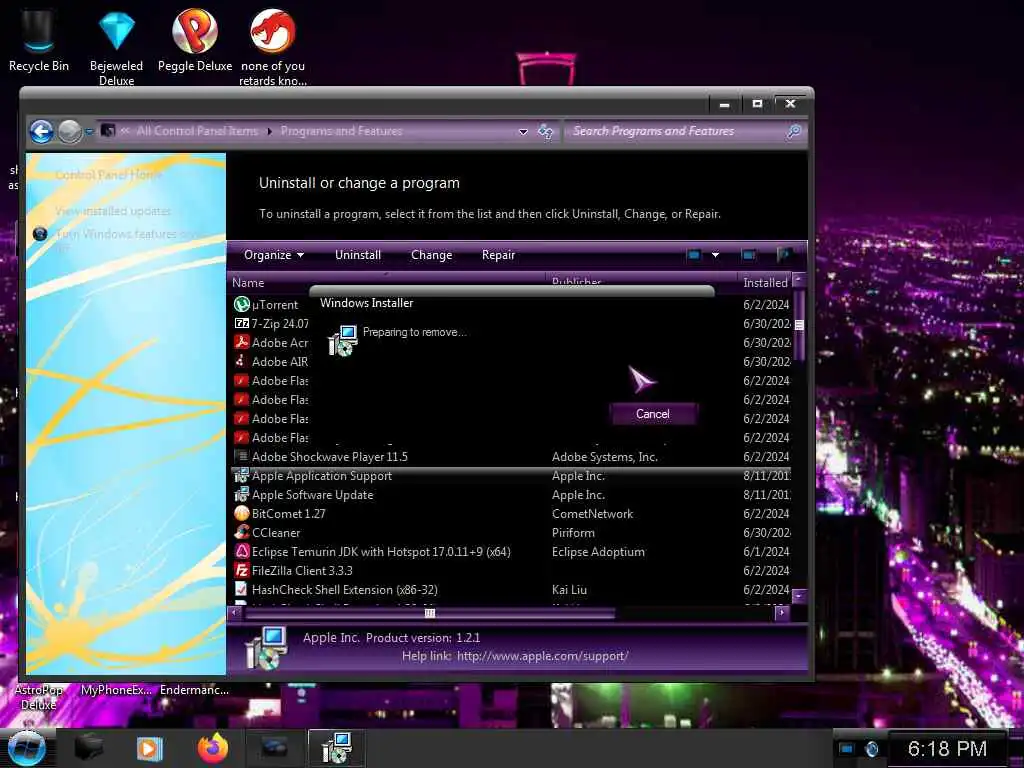Click the Control Panel Home link
This screenshot has height=768, width=1024.
(x=108, y=175)
